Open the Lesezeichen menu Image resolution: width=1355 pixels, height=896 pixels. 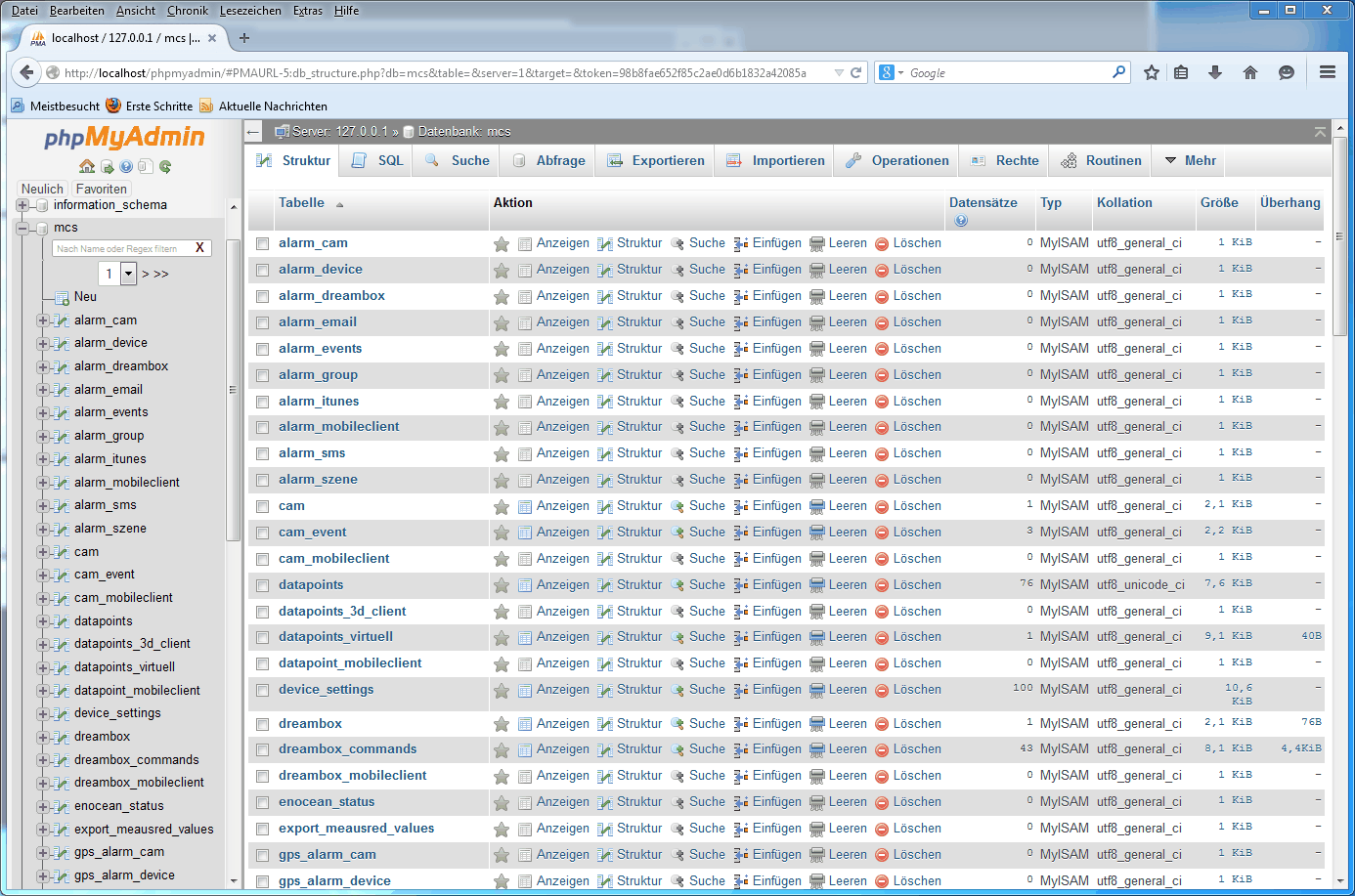click(250, 11)
